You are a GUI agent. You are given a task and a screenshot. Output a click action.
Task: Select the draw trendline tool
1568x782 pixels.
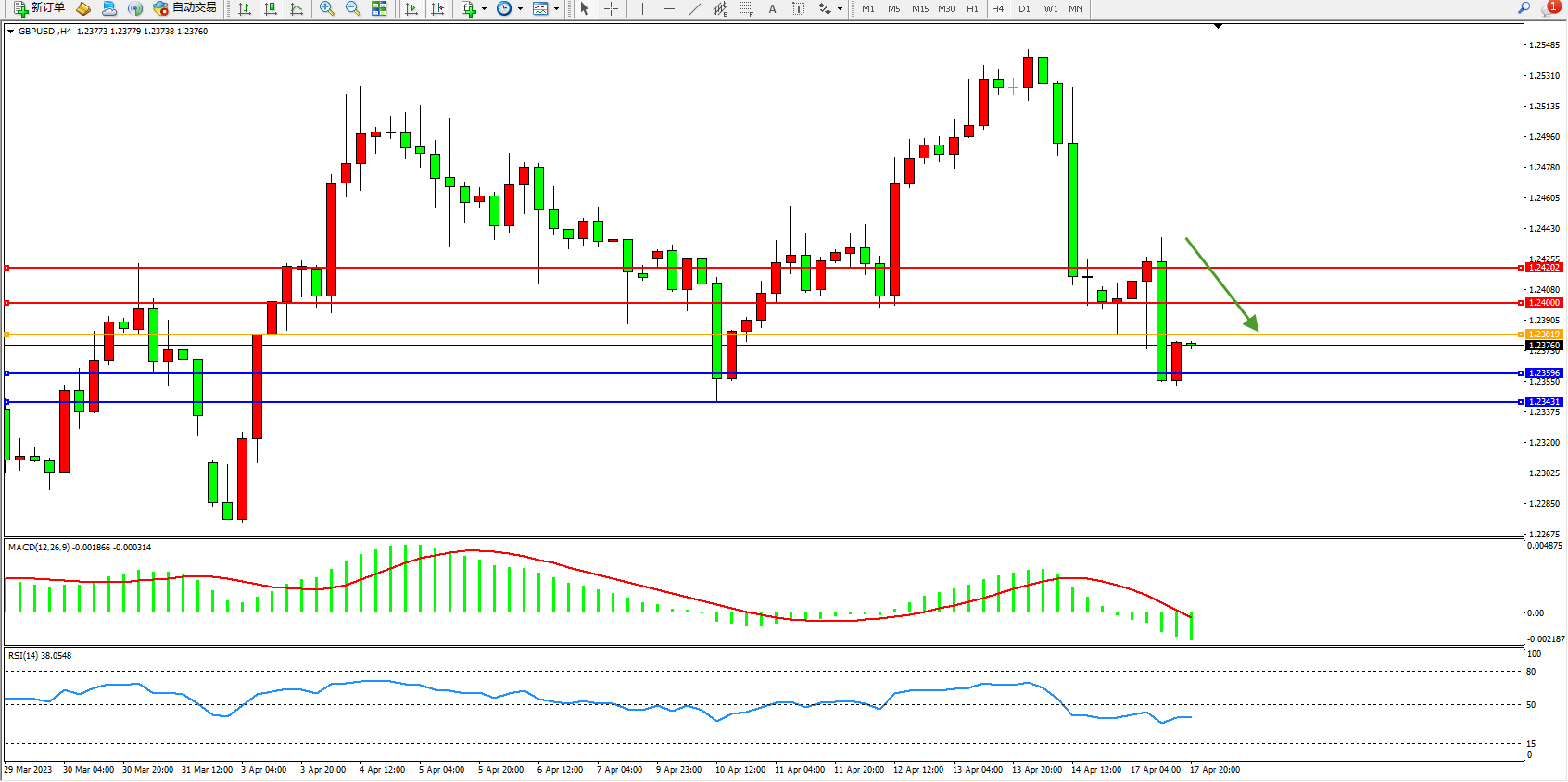tap(695, 8)
